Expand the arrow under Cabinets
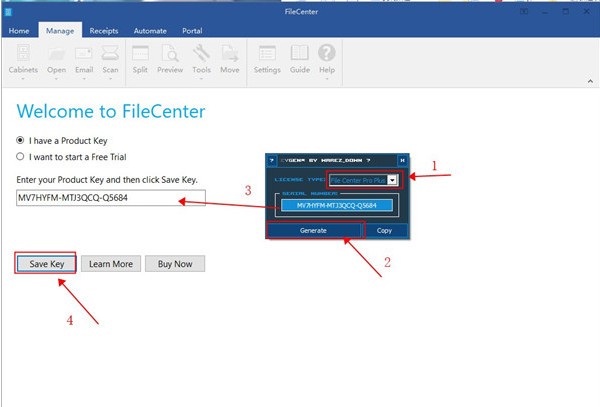 click(23, 79)
